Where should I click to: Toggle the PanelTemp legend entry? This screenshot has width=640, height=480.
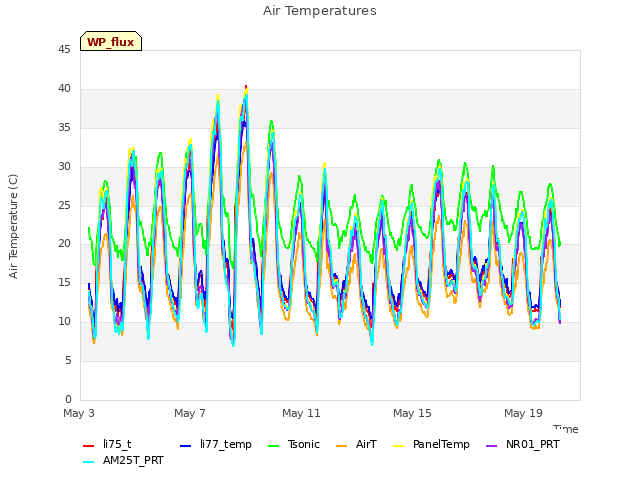point(431,444)
